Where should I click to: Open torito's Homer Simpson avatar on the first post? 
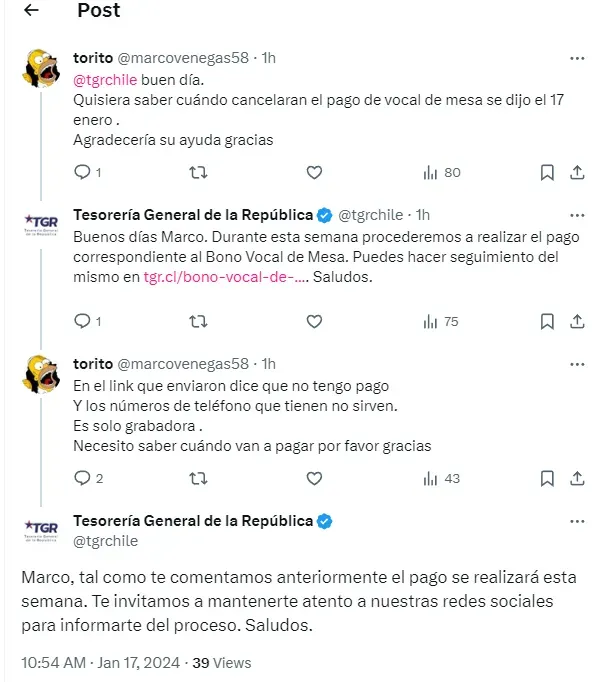(x=41, y=68)
